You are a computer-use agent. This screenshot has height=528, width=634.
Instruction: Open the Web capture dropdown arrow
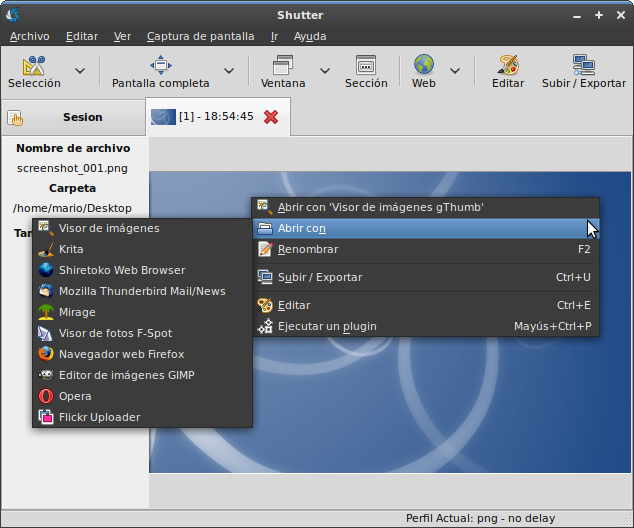(x=455, y=71)
